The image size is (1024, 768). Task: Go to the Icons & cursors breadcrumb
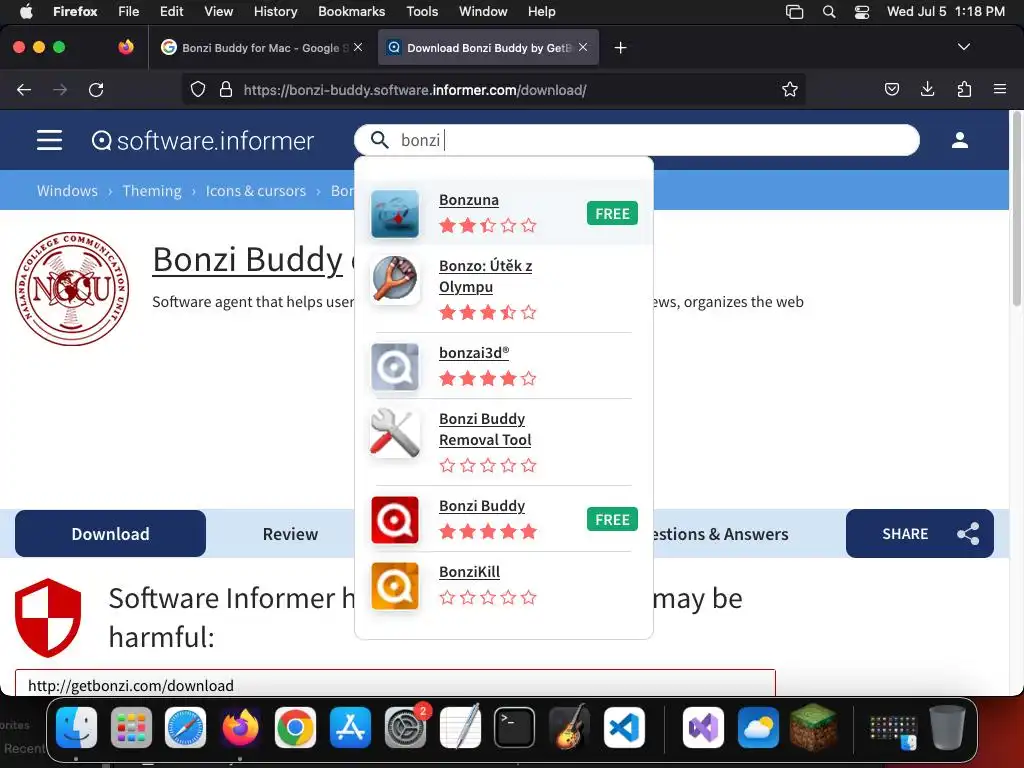pos(255,191)
